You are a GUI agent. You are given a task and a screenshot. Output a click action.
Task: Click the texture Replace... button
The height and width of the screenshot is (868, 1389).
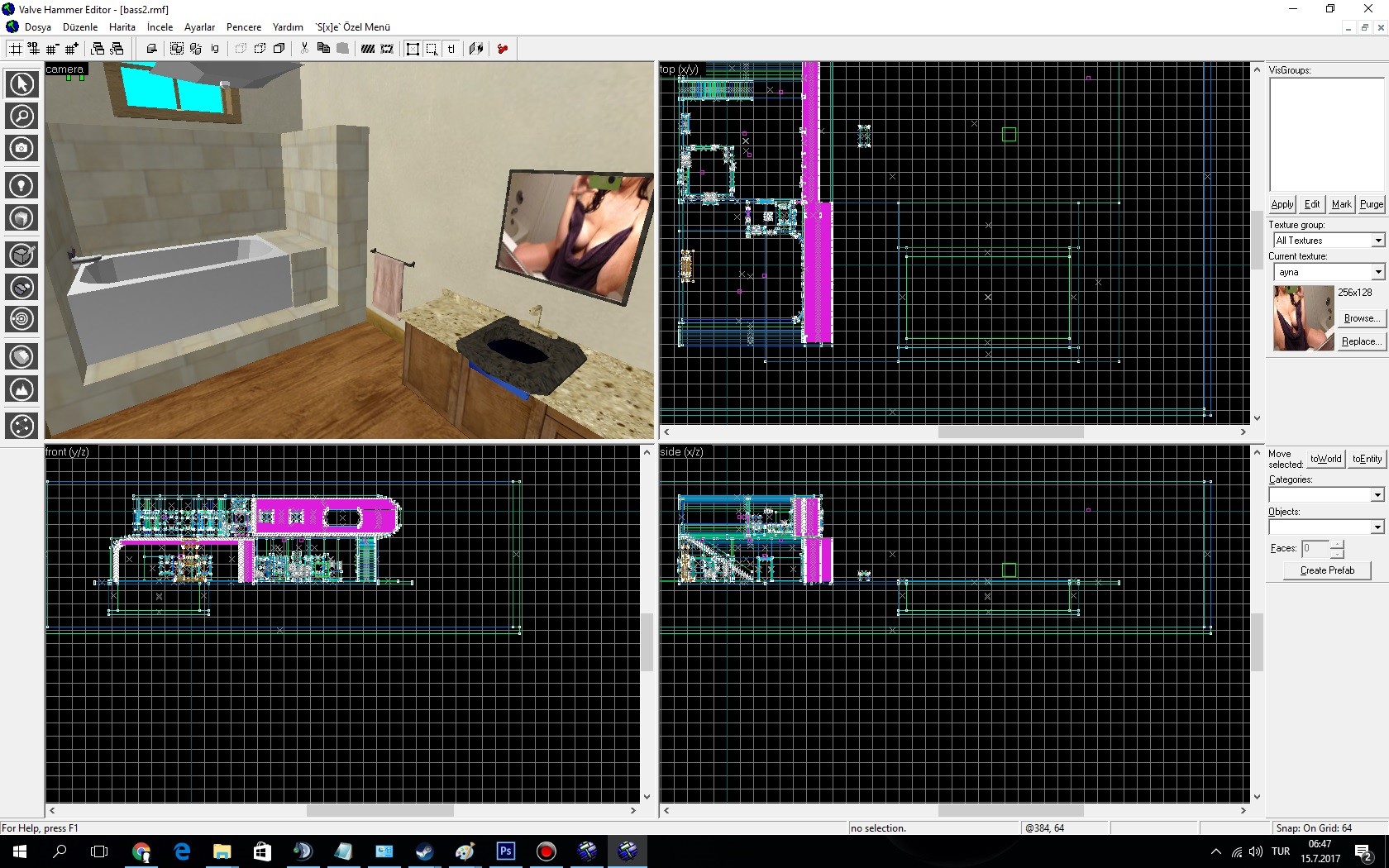click(1361, 341)
